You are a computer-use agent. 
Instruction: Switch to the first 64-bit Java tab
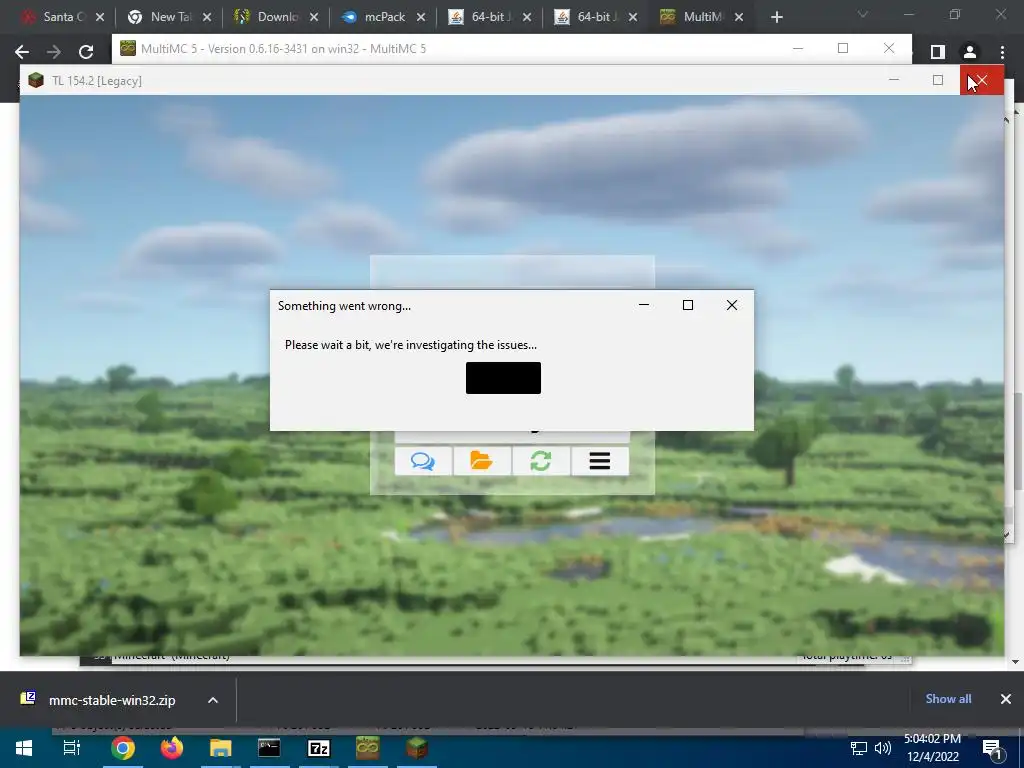click(x=481, y=17)
